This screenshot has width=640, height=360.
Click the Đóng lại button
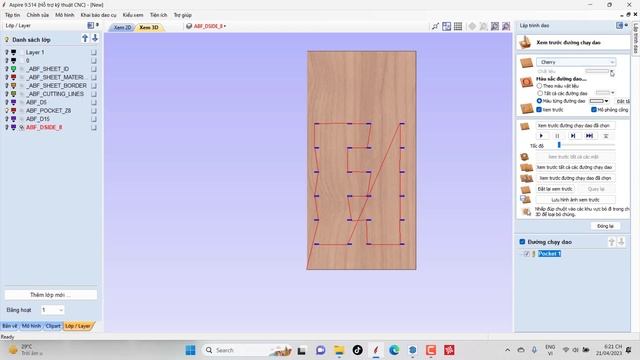tap(605, 226)
